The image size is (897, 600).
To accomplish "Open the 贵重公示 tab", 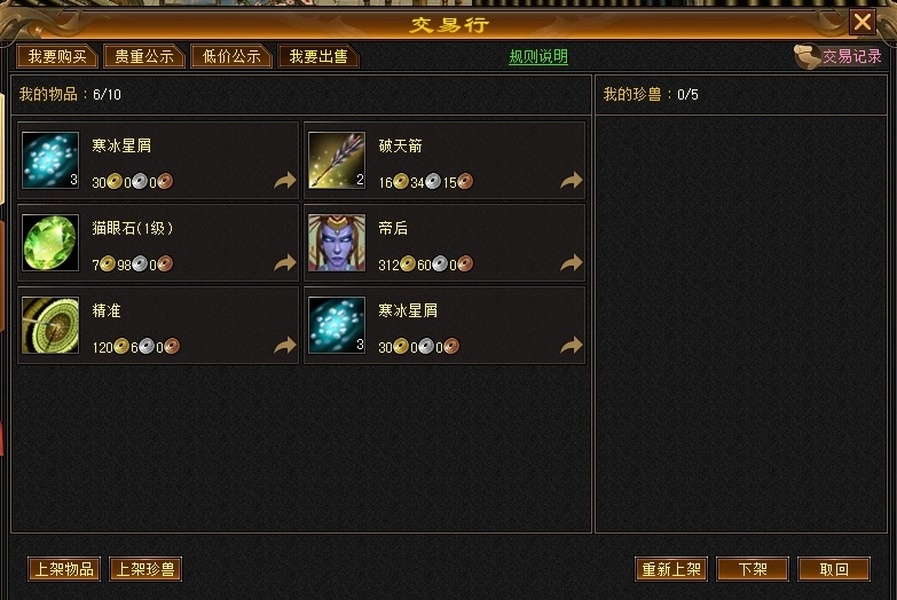I will click(144, 56).
